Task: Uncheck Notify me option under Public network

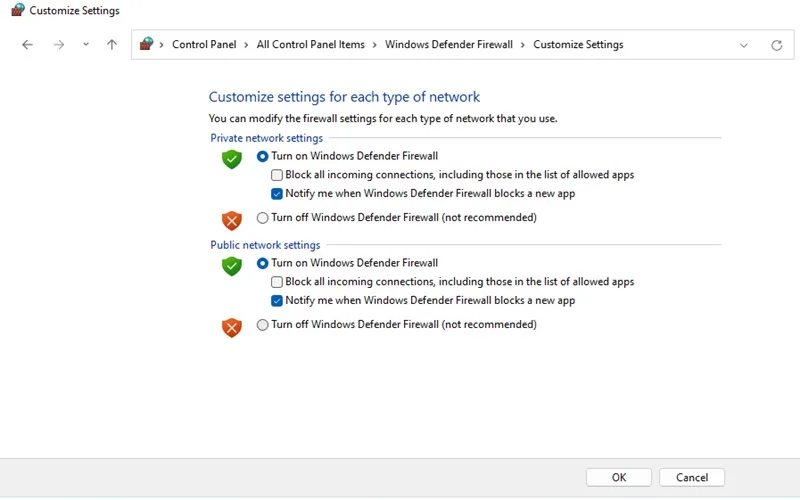Action: (x=277, y=301)
